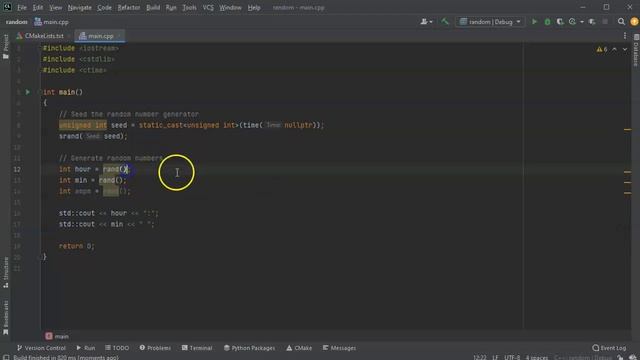This screenshot has height=360, width=640.
Task: Click line number 12 in gutter
Action: 17,169
